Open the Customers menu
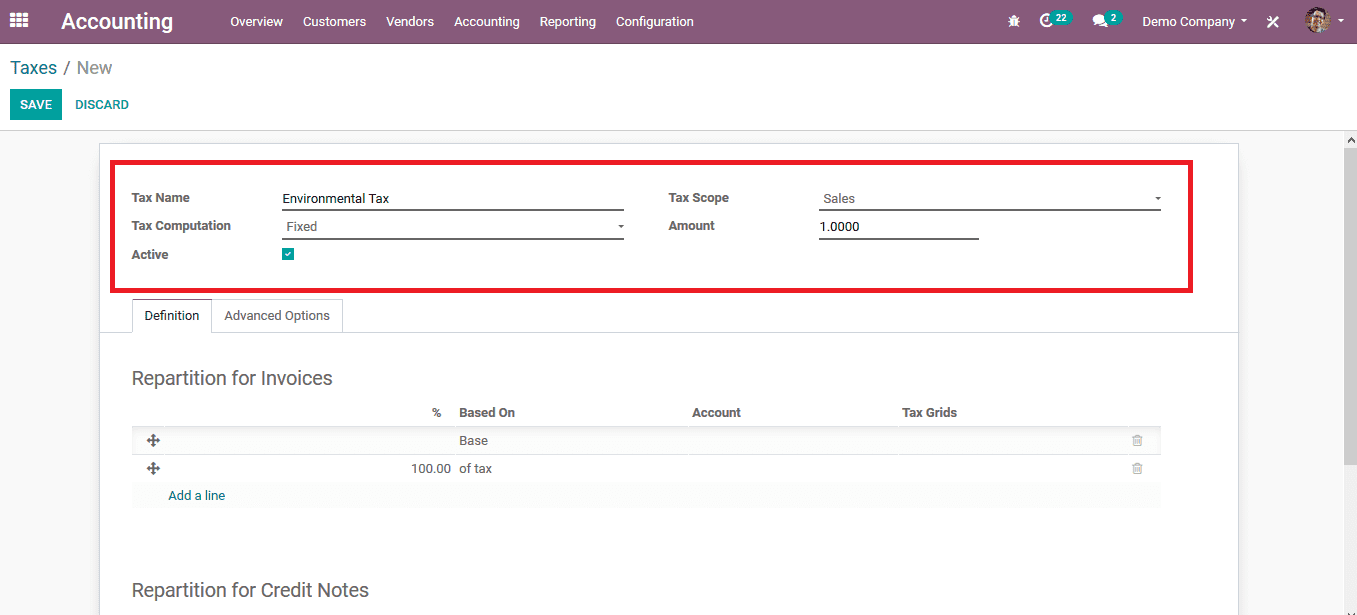This screenshot has height=615, width=1357. click(x=334, y=21)
